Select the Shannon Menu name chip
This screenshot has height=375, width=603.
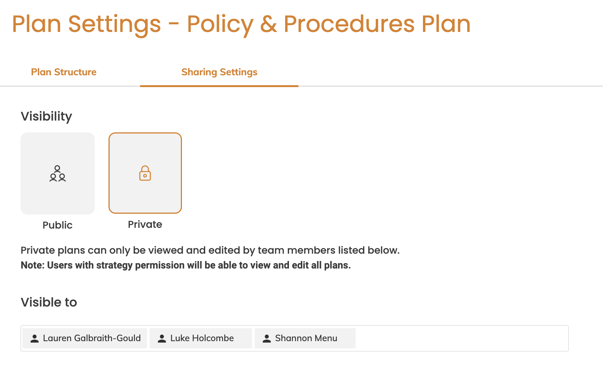click(x=305, y=338)
